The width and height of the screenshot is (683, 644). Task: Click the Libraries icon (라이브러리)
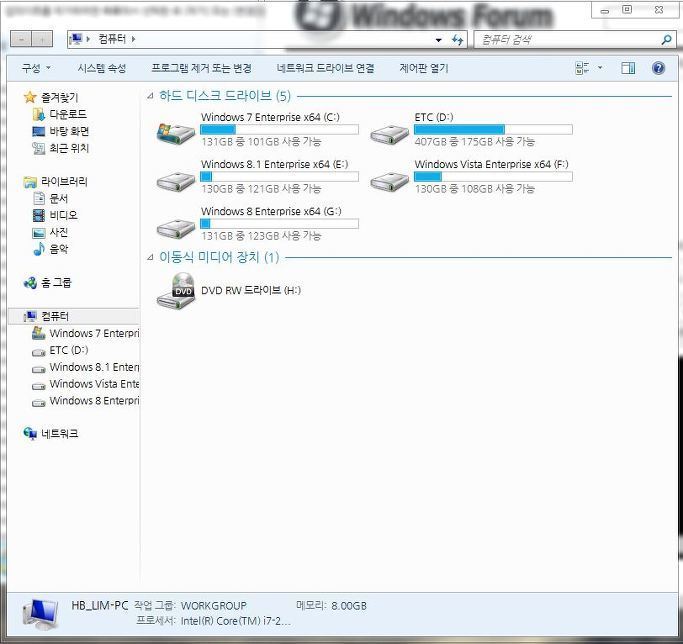point(30,182)
